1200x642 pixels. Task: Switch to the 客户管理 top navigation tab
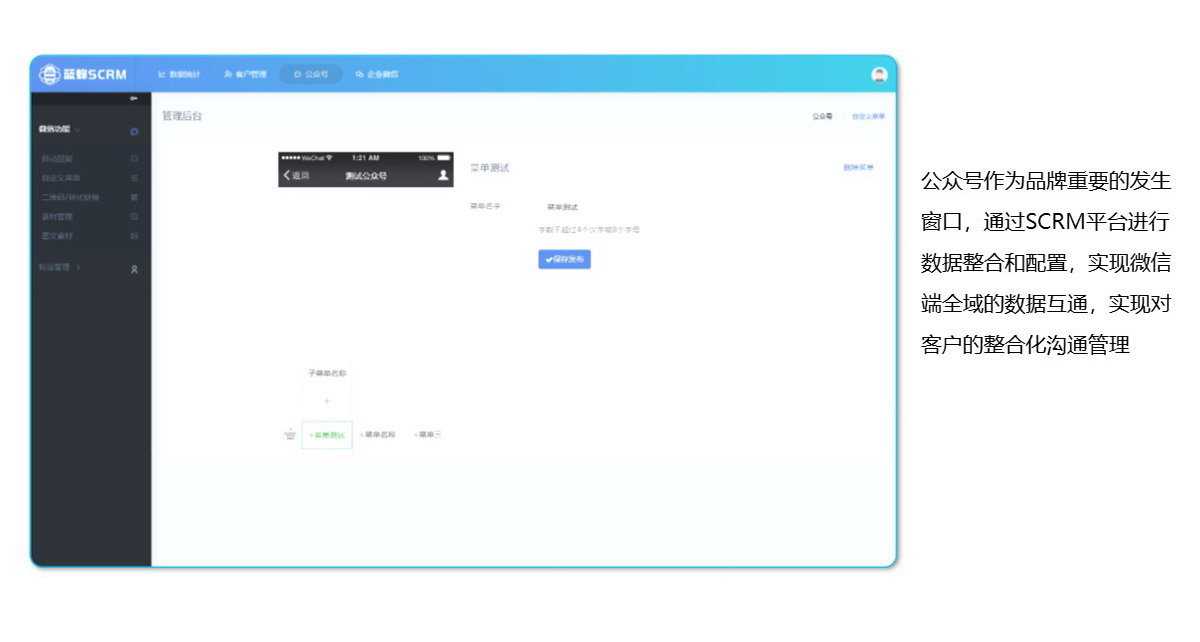[x=246, y=74]
